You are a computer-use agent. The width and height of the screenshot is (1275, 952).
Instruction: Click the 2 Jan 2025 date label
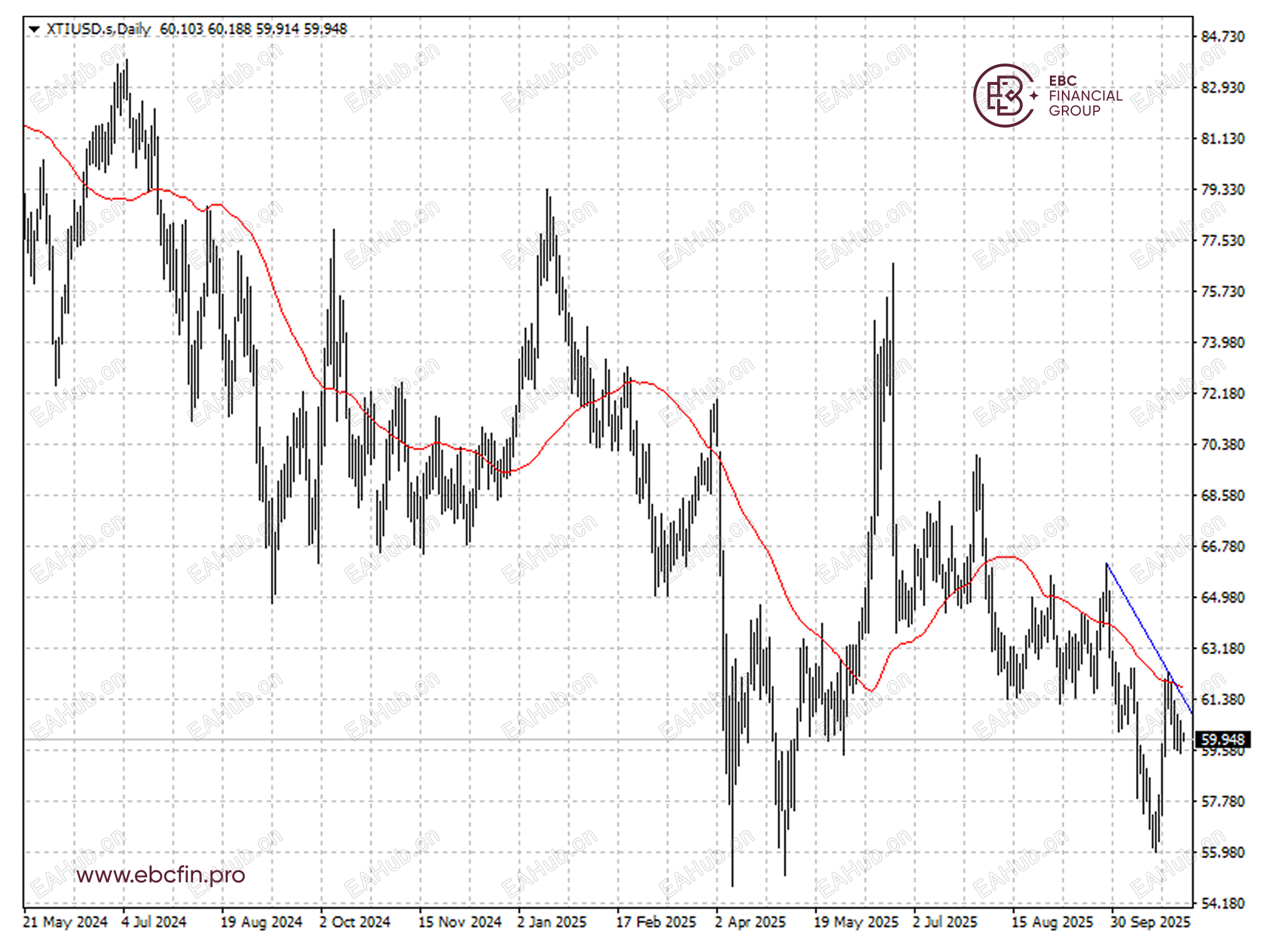[552, 922]
